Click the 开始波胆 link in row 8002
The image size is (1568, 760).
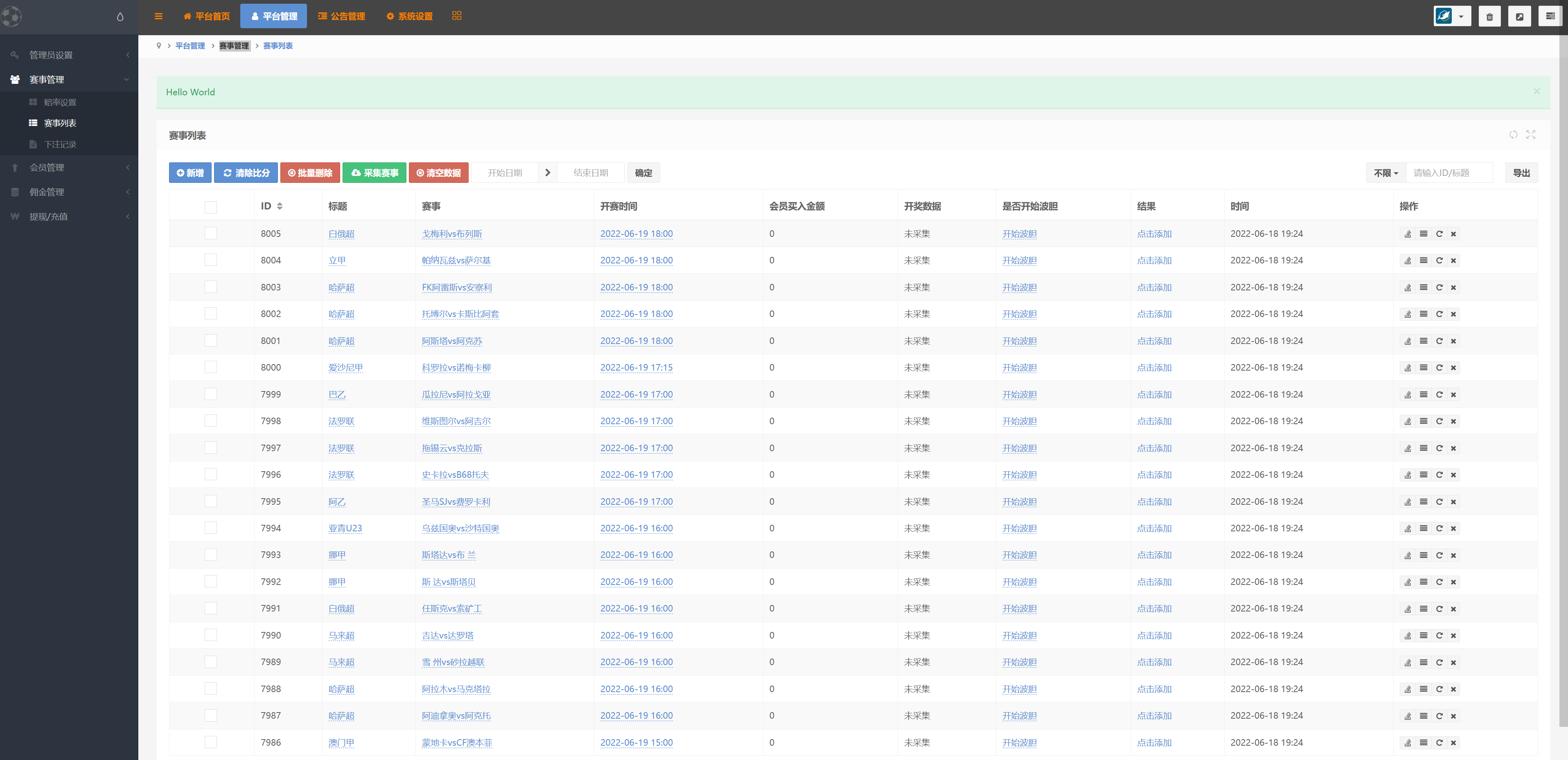[x=1019, y=314]
